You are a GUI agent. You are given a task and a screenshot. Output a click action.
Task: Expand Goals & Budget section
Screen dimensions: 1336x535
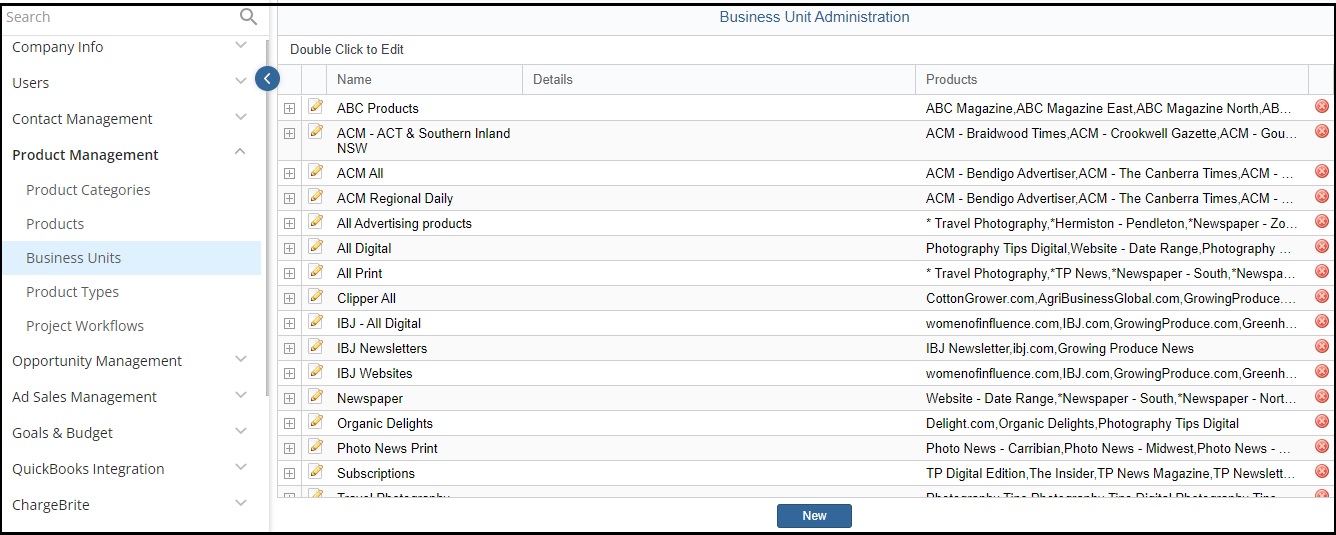click(240, 431)
